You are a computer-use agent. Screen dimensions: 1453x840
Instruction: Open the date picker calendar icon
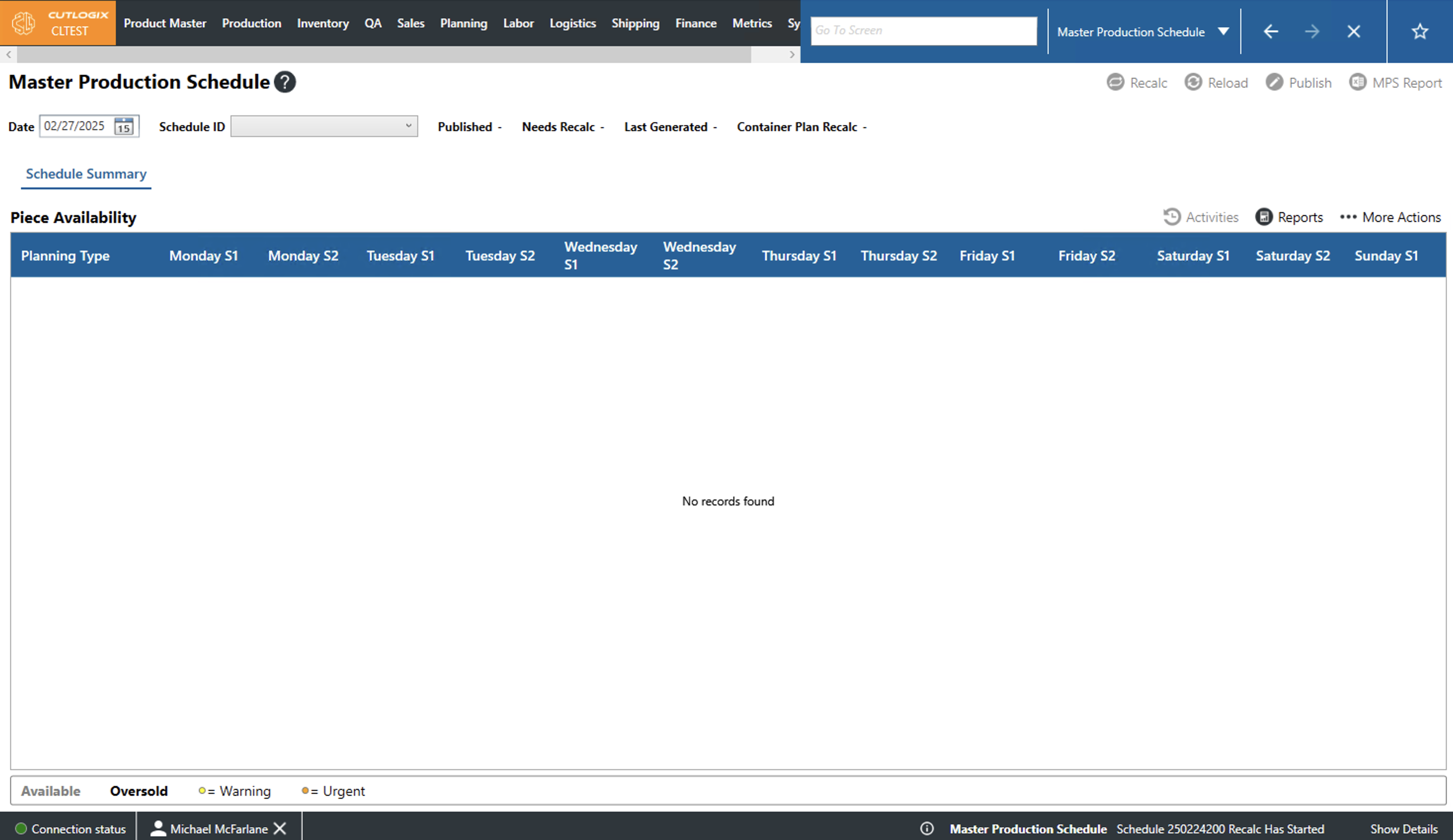(x=124, y=126)
